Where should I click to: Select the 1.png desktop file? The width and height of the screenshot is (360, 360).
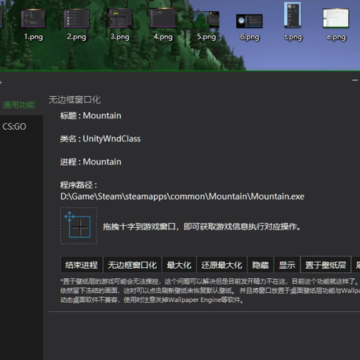(x=33, y=25)
